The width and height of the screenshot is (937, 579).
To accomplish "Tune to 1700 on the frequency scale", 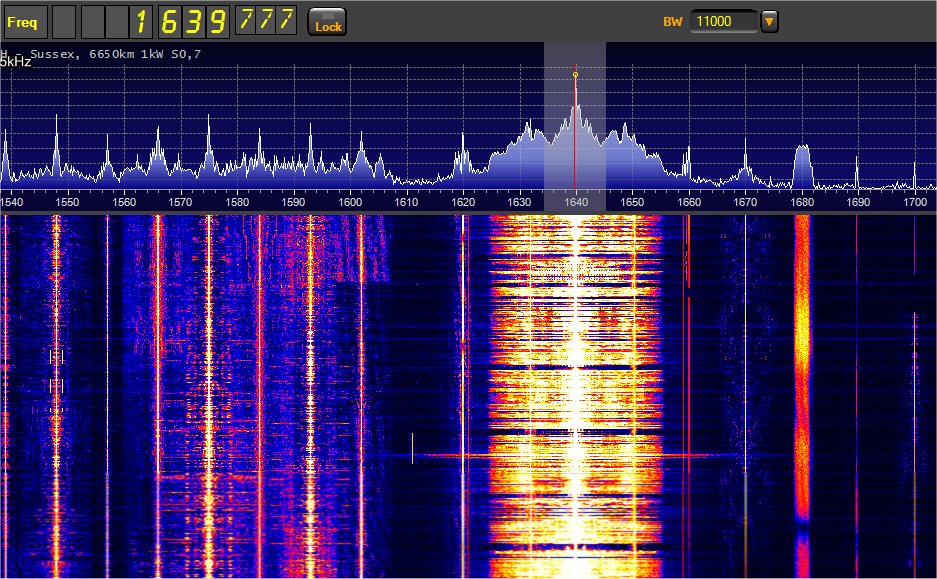I will (914, 202).
